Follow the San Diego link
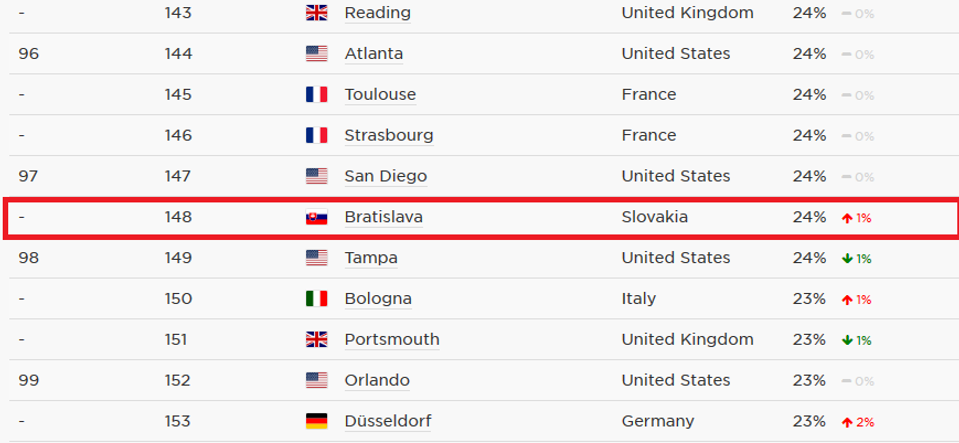Screen dimensions: 959x443 [x=385, y=176]
